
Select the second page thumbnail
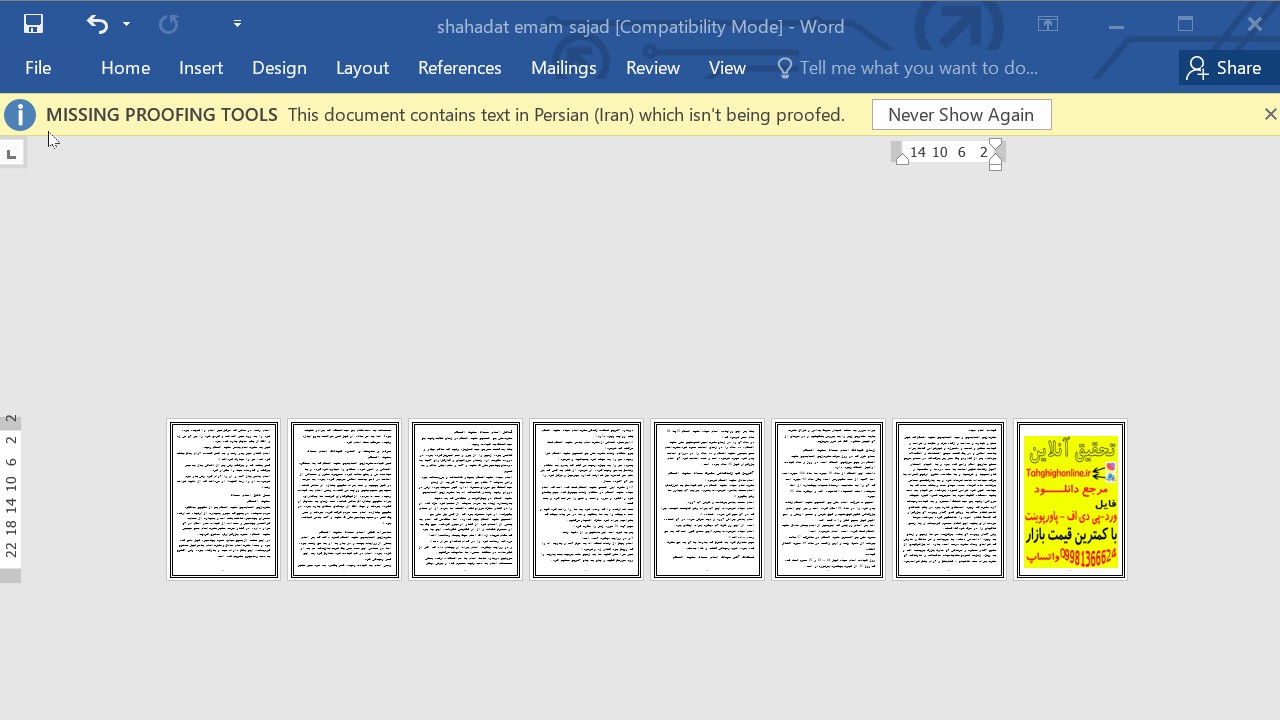pos(345,500)
